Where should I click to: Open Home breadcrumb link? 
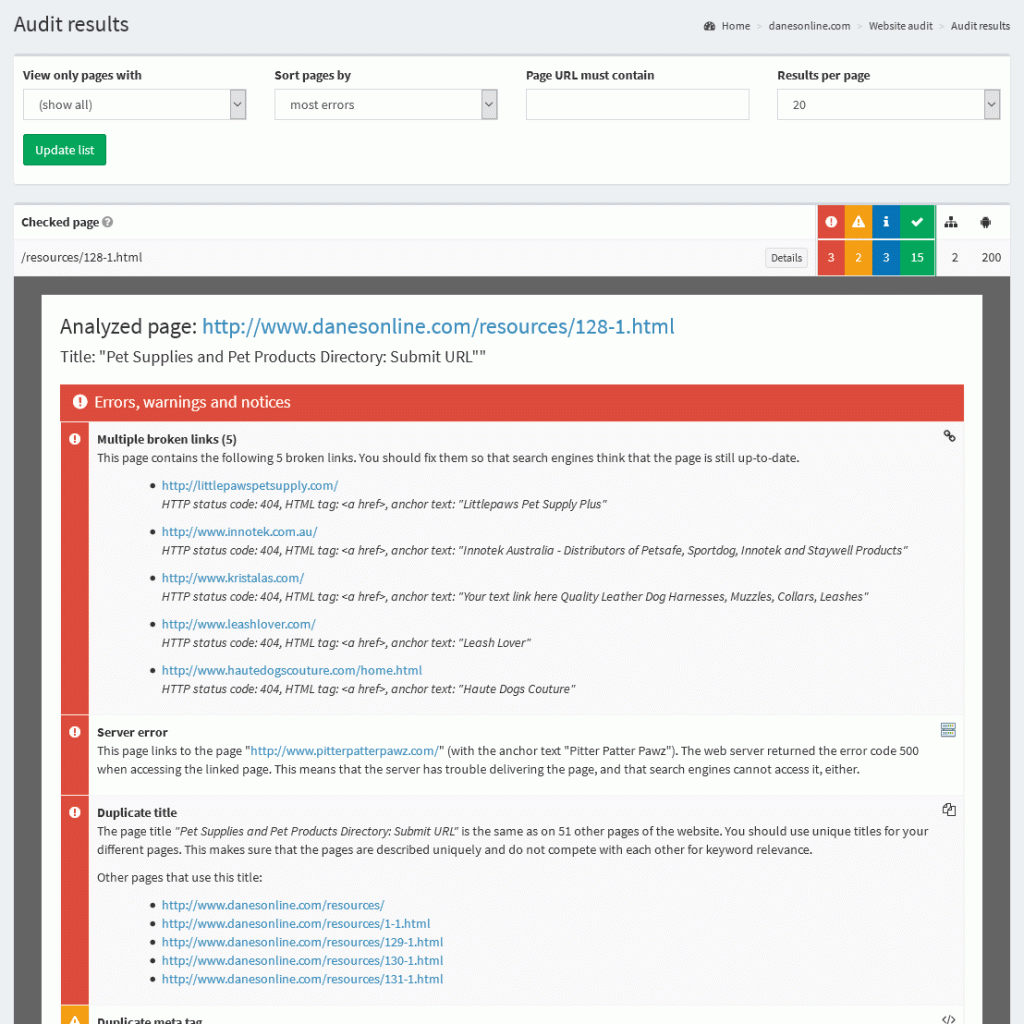click(x=735, y=26)
